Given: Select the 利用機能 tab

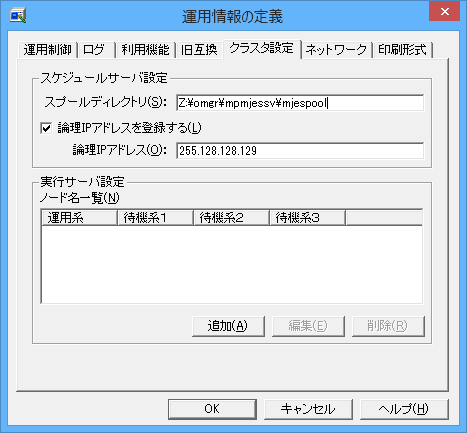Looking at the screenshot, I should (145, 50).
